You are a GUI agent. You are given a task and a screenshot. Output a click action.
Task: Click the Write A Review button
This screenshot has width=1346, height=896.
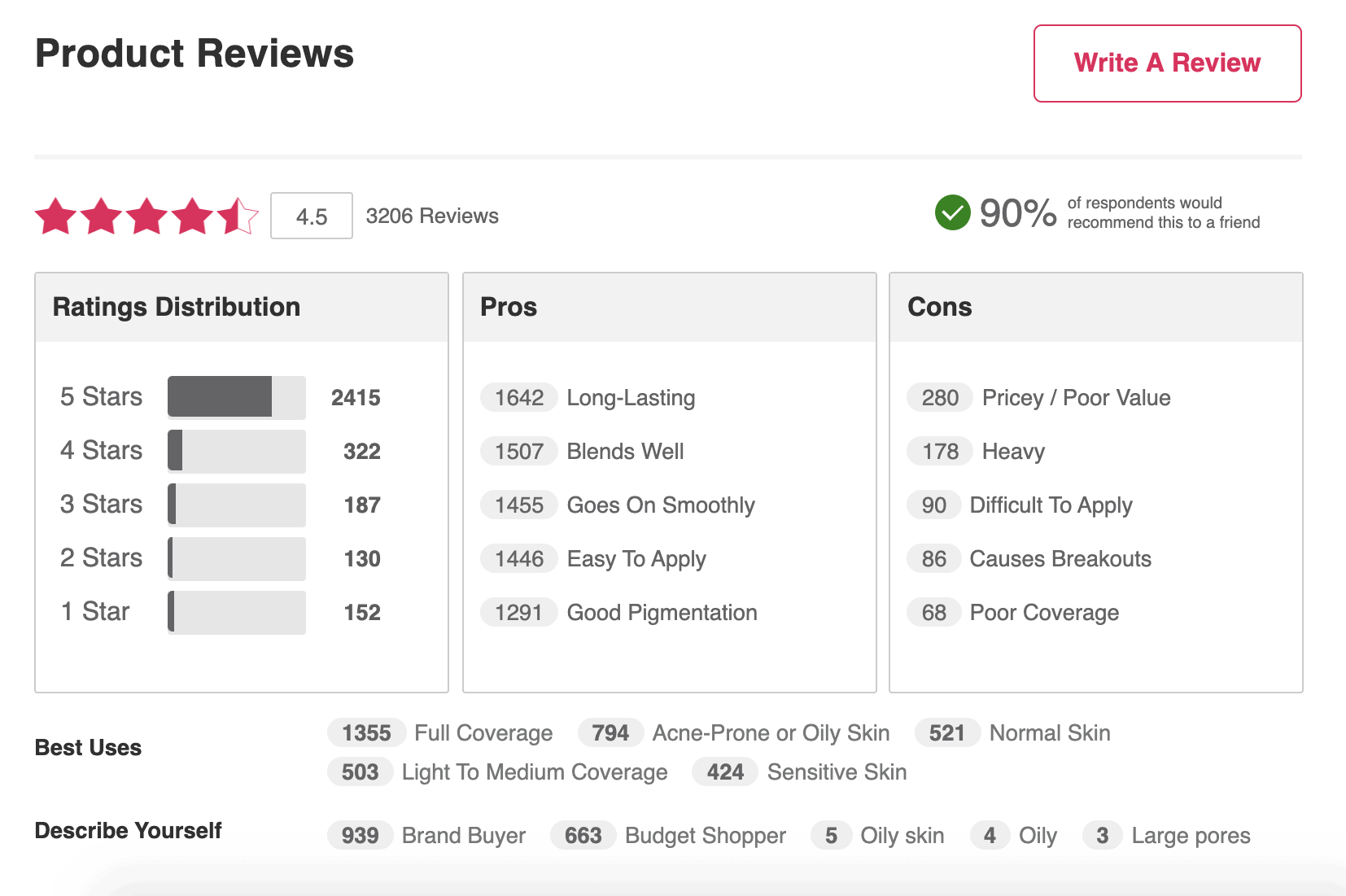(x=1167, y=63)
